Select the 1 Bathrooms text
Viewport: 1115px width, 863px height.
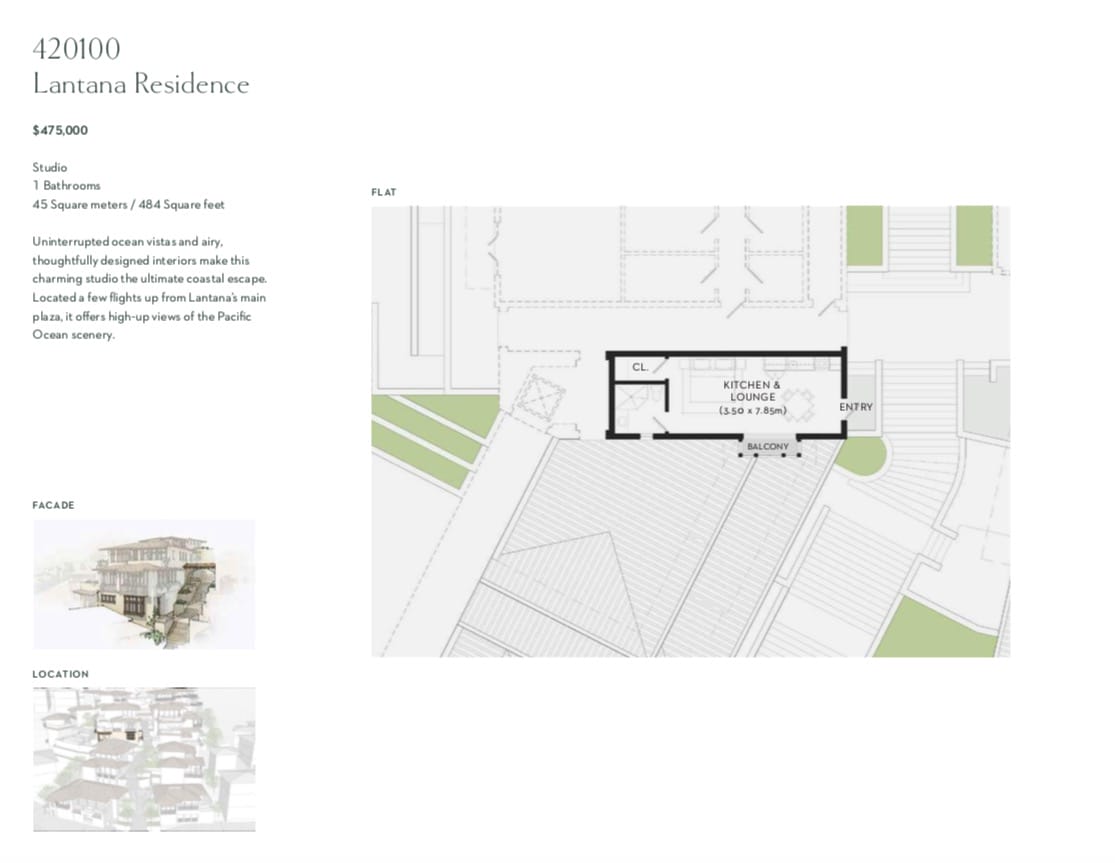[x=66, y=186]
